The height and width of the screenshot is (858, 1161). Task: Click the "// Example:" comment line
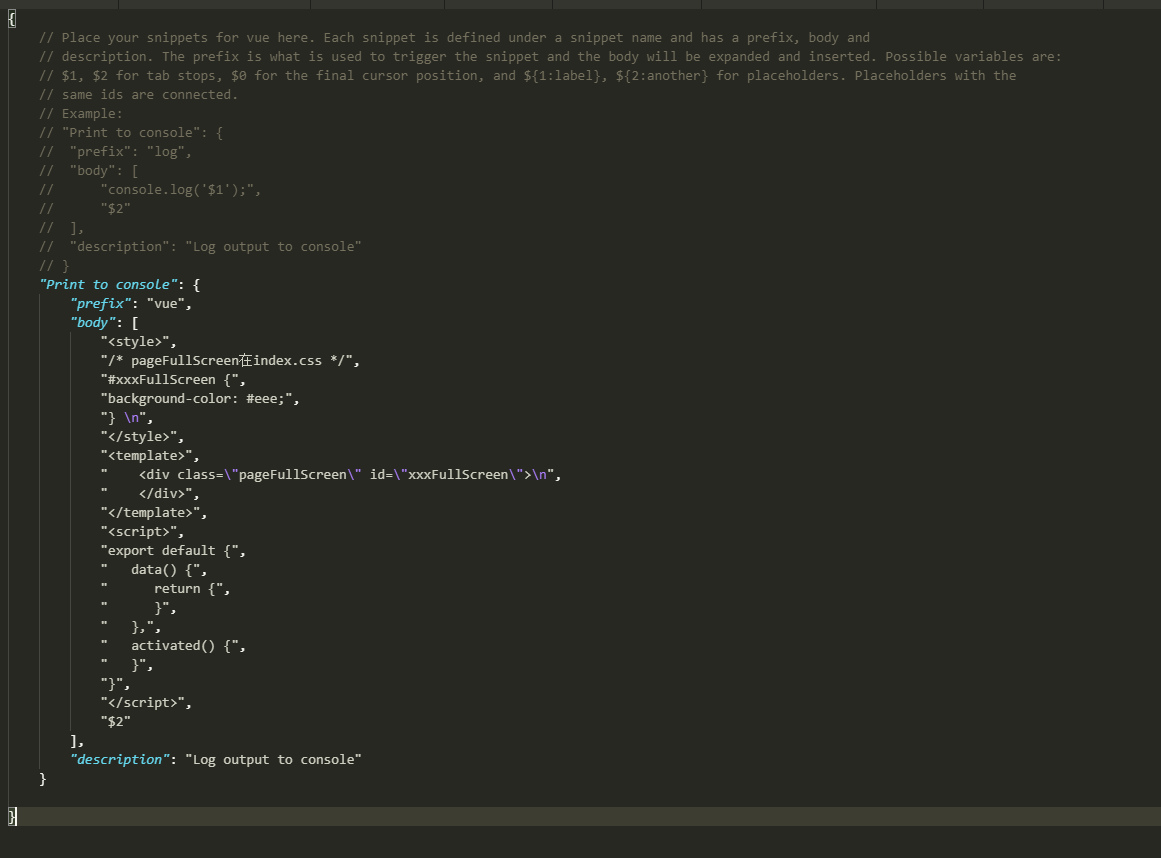[81, 114]
